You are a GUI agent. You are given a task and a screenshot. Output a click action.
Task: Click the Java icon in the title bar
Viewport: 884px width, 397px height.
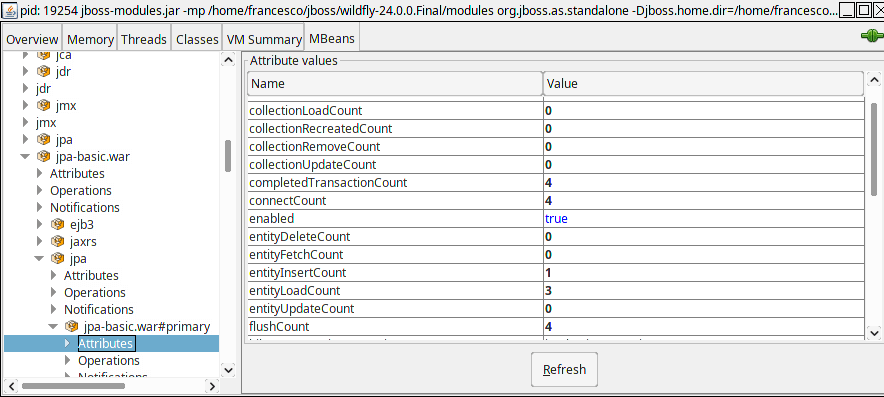pos(10,10)
